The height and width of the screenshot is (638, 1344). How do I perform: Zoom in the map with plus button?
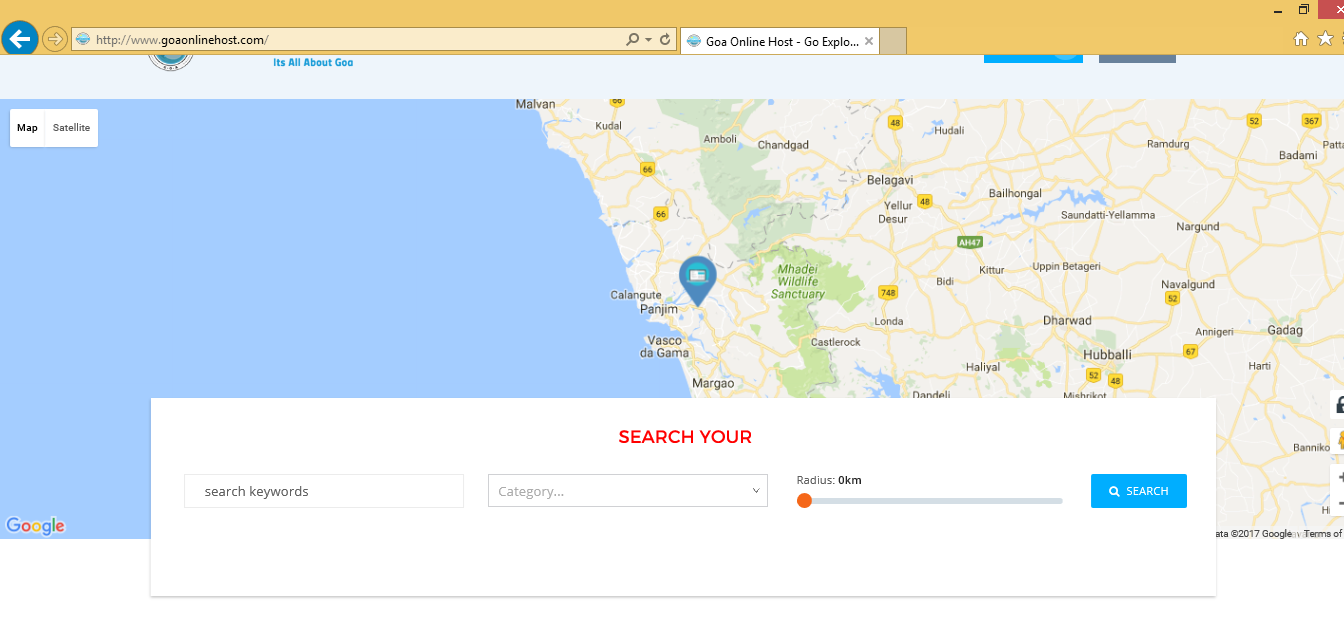1338,478
